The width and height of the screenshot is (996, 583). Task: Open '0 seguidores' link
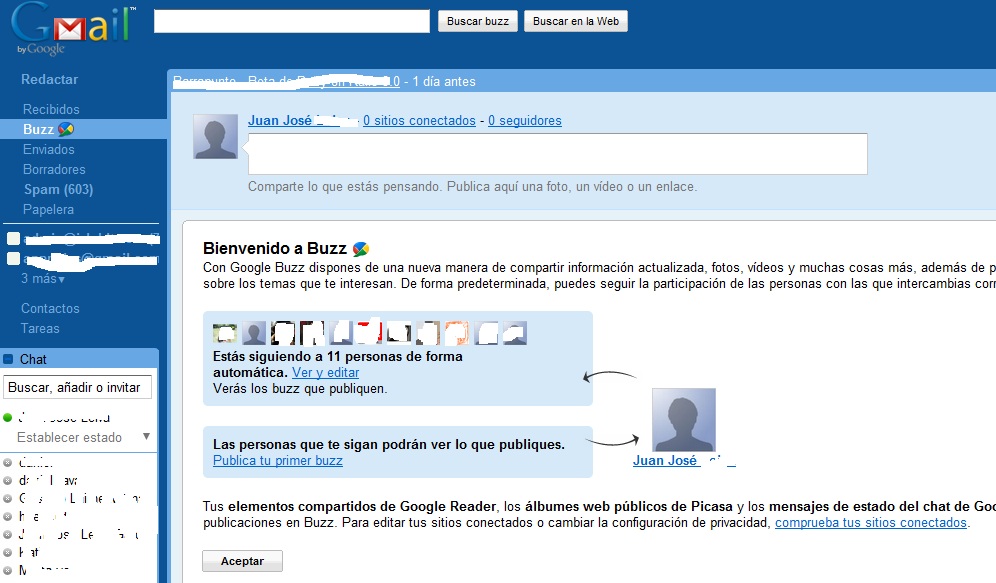tap(525, 121)
